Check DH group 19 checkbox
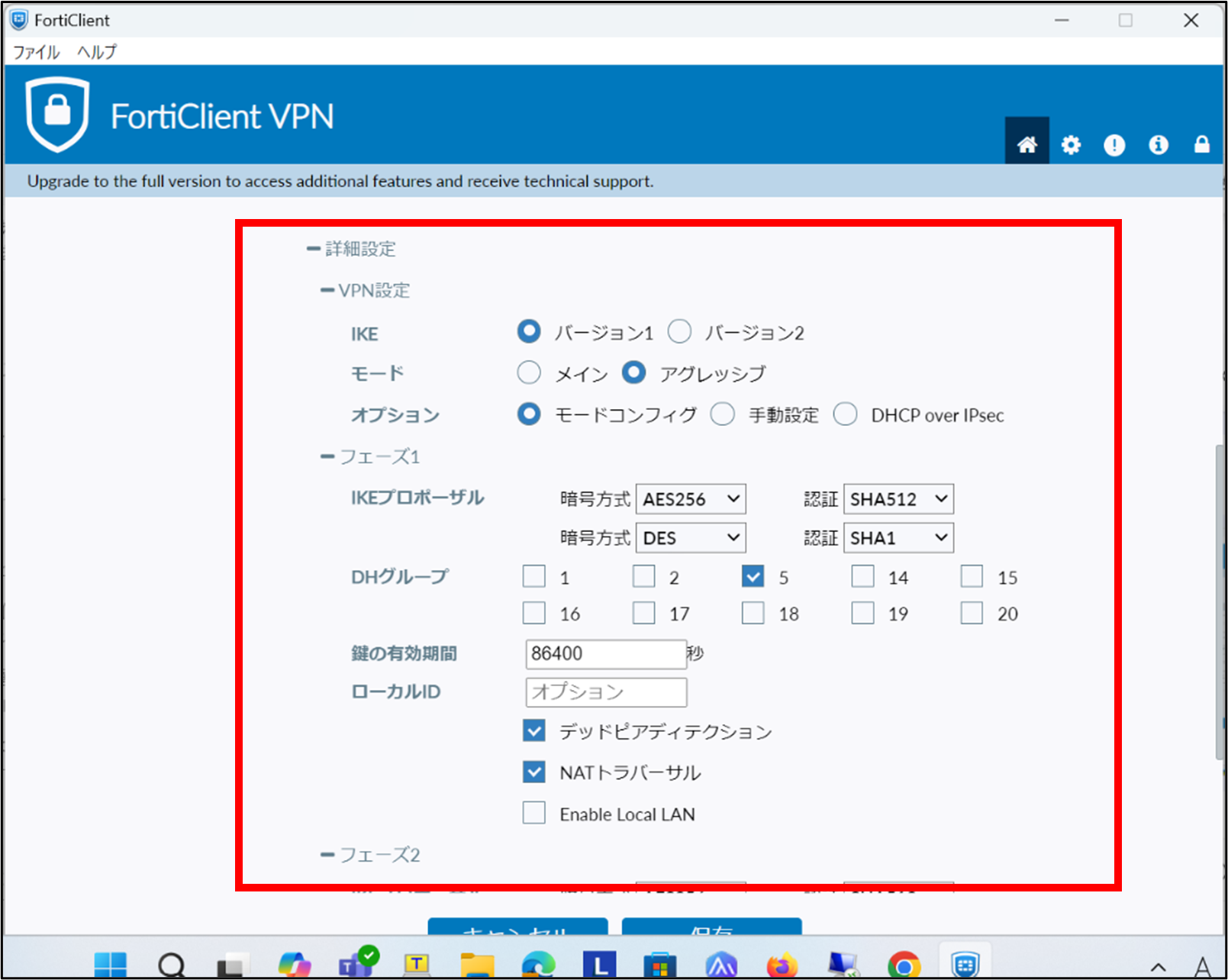Viewport: 1228px width, 980px height. tap(863, 613)
